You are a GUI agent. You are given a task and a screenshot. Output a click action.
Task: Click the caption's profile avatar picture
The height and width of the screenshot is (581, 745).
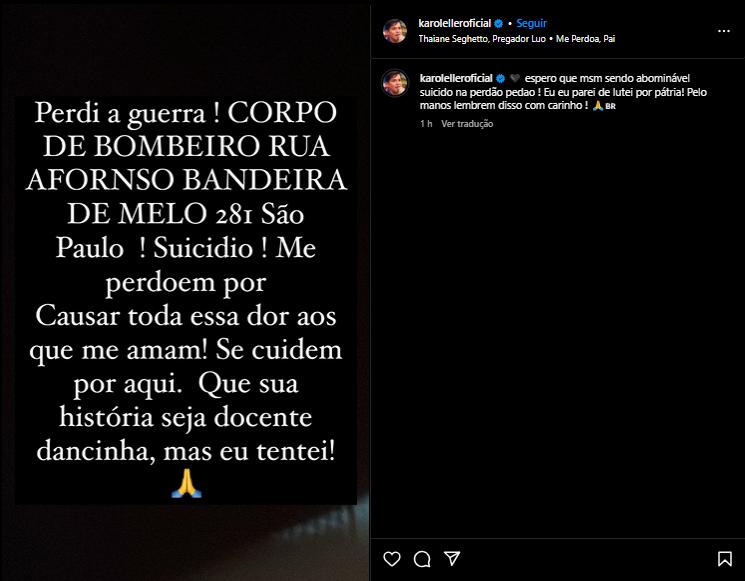[395, 83]
